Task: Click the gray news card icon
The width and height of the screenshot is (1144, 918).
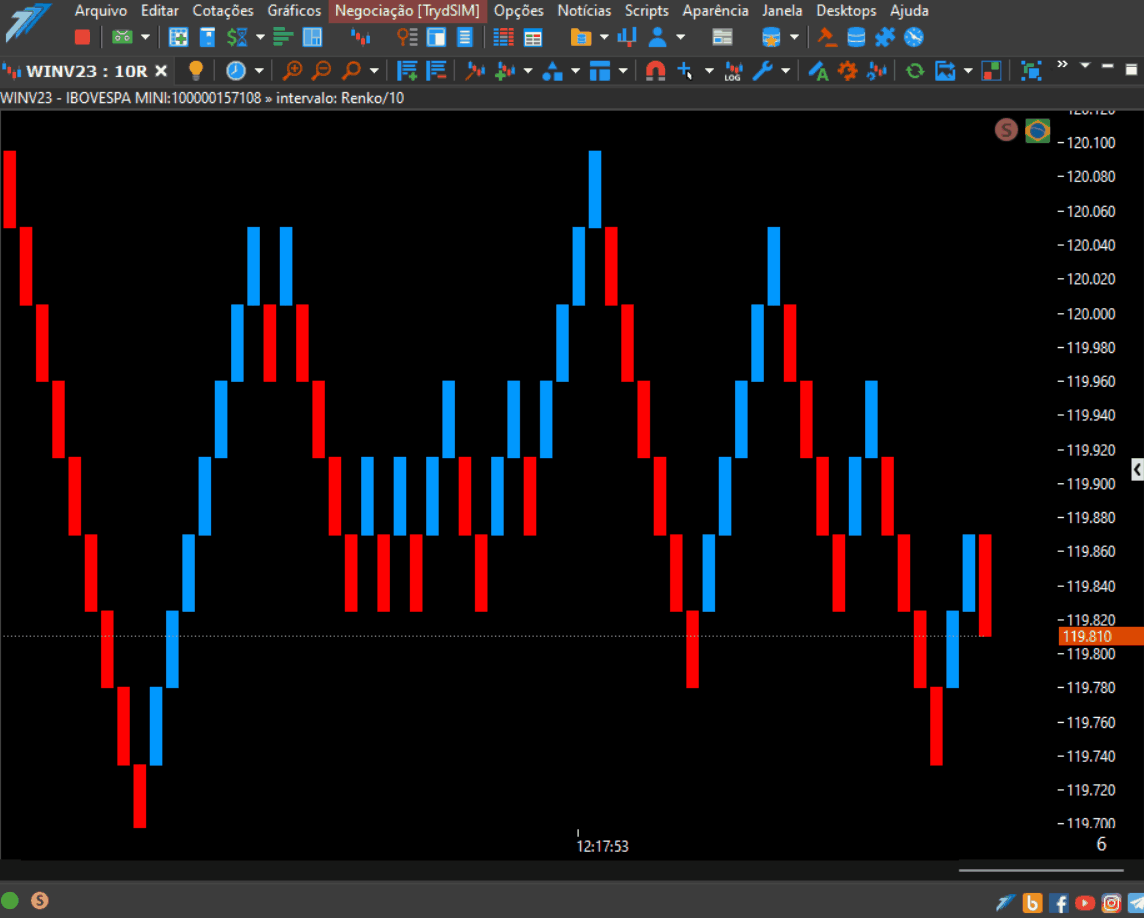Action: point(722,36)
